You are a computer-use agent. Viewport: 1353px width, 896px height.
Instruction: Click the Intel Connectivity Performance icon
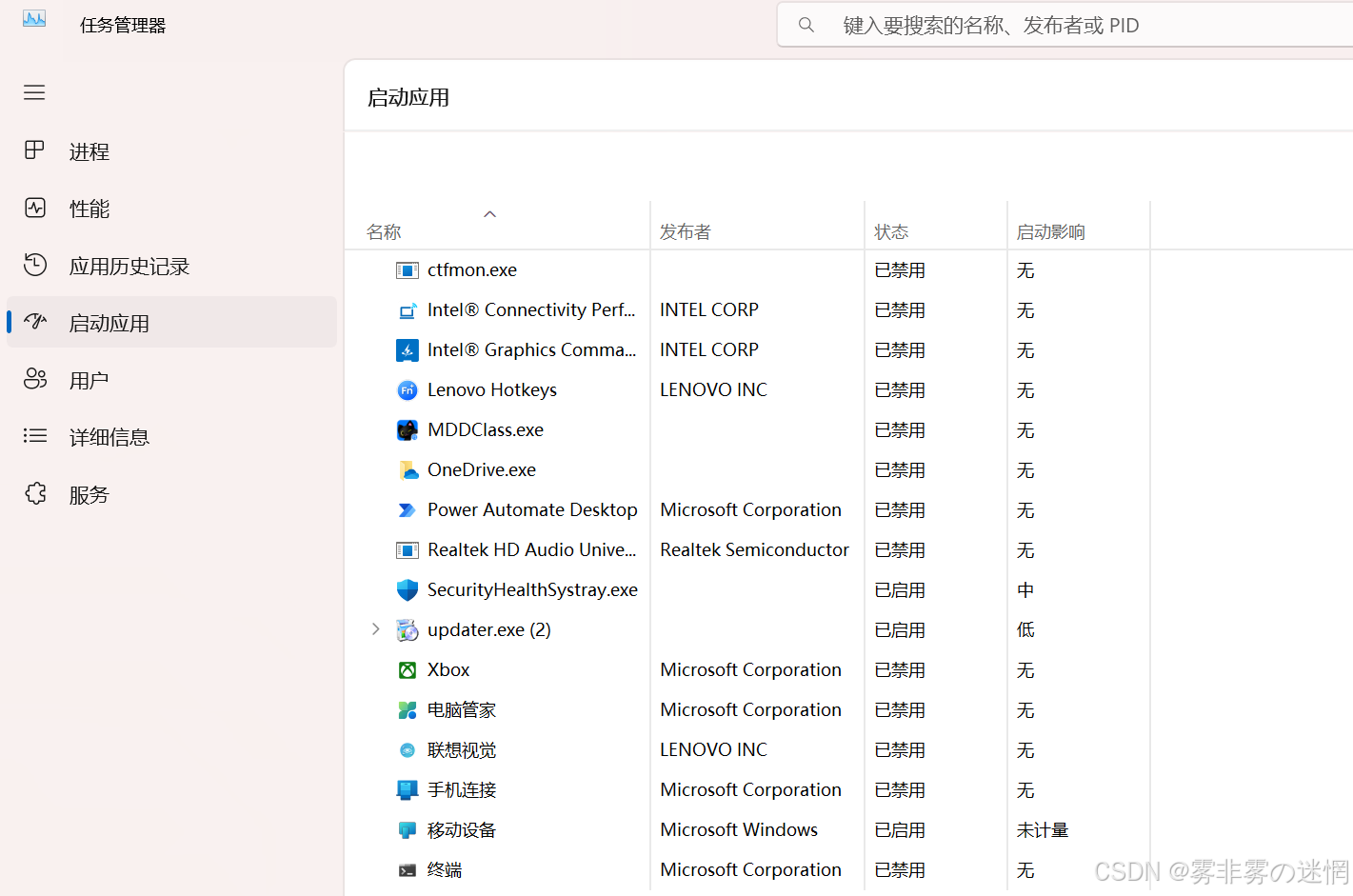pos(408,310)
